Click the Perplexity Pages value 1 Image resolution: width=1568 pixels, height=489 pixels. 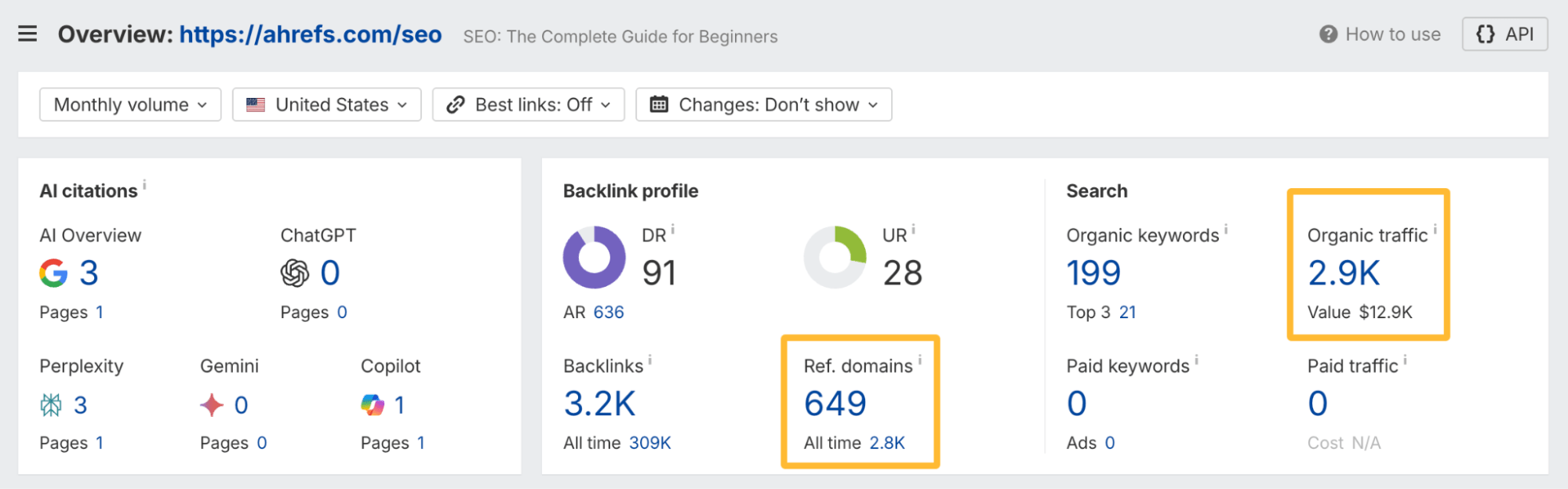[x=100, y=443]
